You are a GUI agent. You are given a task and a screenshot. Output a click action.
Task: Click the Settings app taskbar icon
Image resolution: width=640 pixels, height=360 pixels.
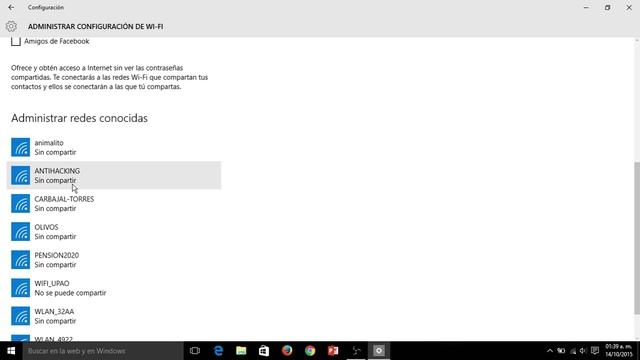[x=379, y=351]
